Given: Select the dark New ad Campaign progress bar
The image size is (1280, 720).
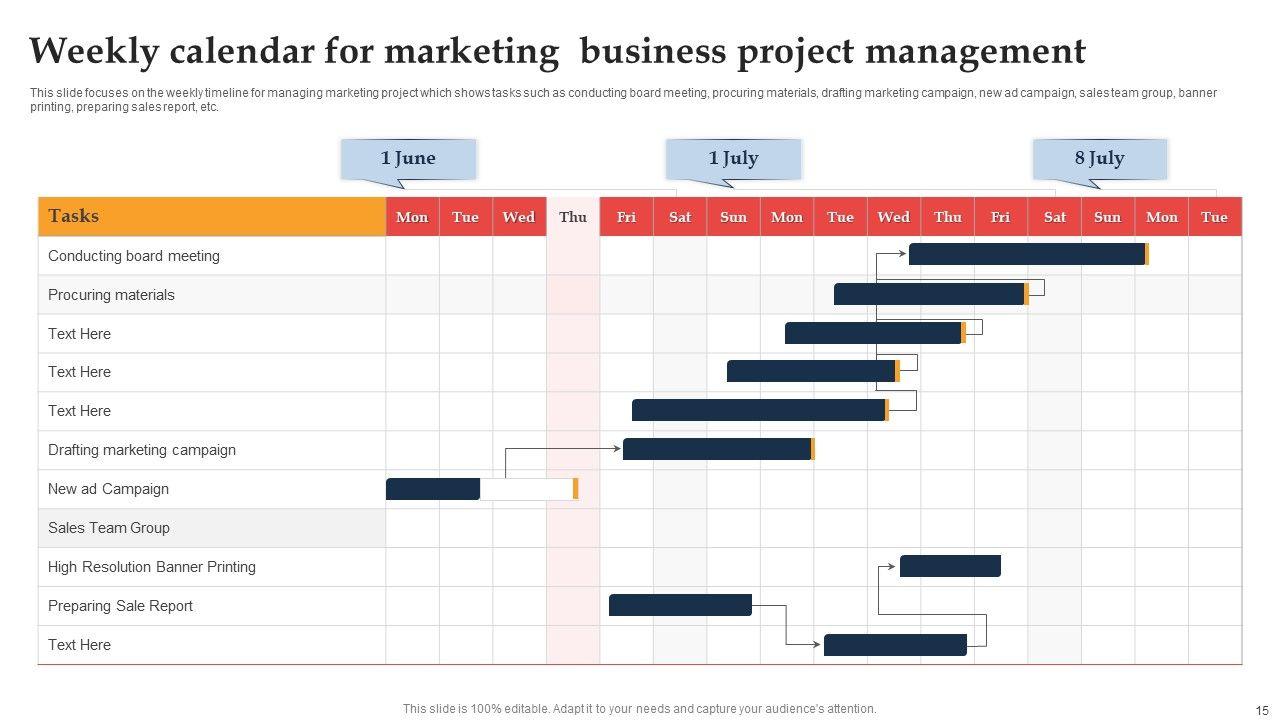Looking at the screenshot, I should tap(432, 489).
